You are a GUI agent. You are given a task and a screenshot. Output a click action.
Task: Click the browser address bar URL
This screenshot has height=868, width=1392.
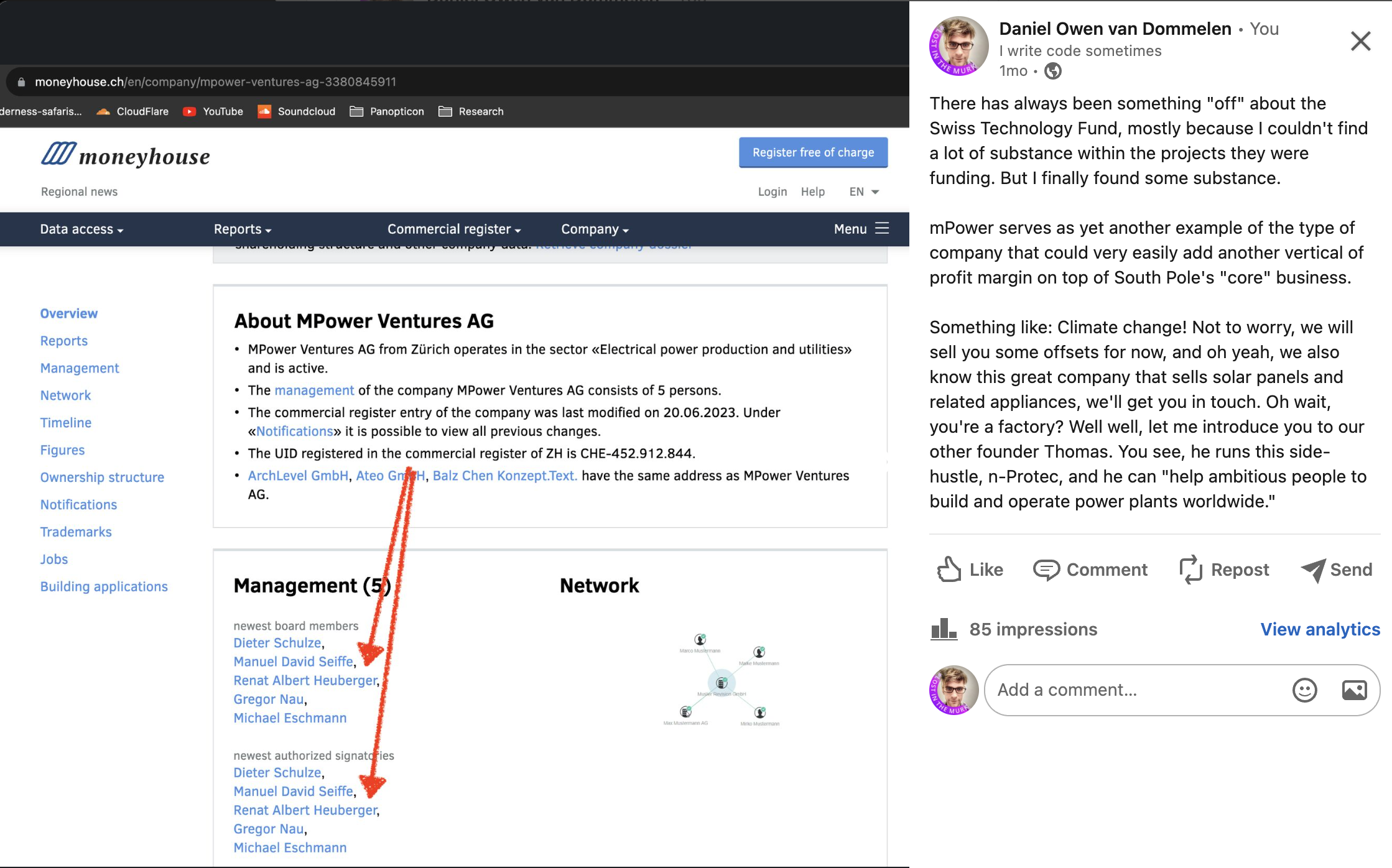215,82
